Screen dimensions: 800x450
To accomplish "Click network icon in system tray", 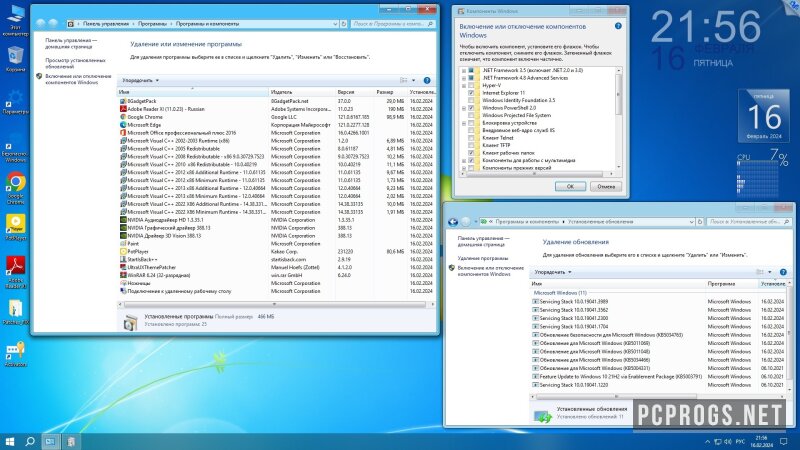I will tap(717, 441).
